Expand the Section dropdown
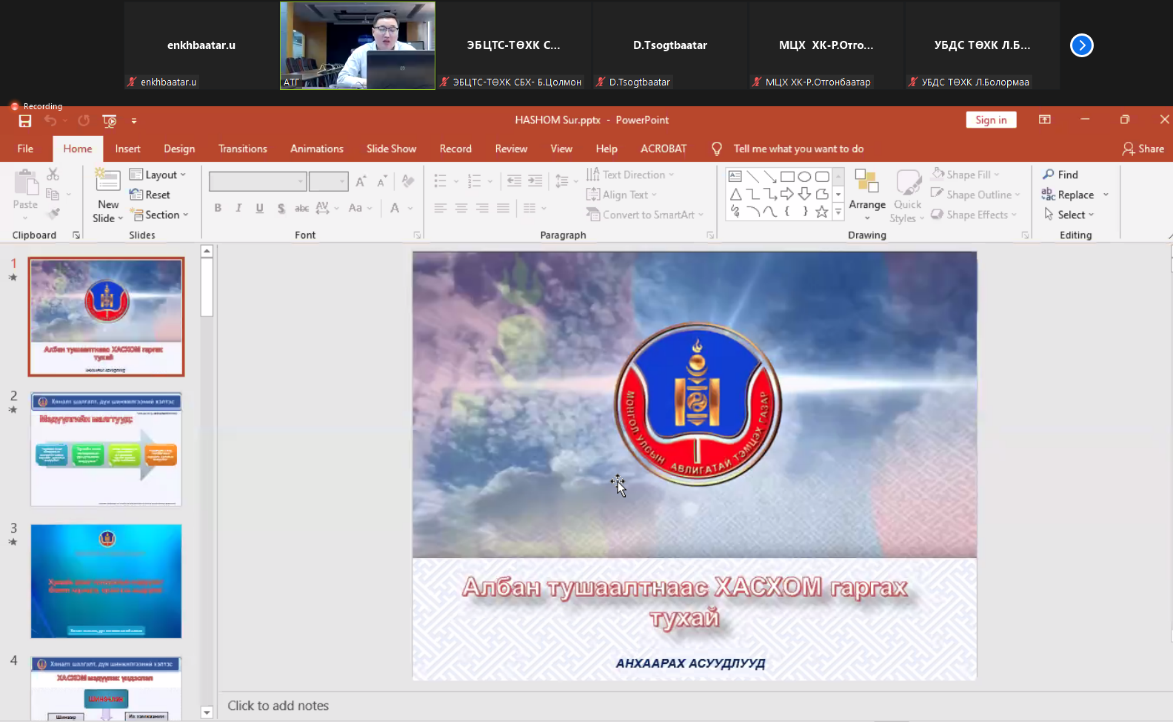Viewport: 1173px width, 722px height. [x=159, y=215]
